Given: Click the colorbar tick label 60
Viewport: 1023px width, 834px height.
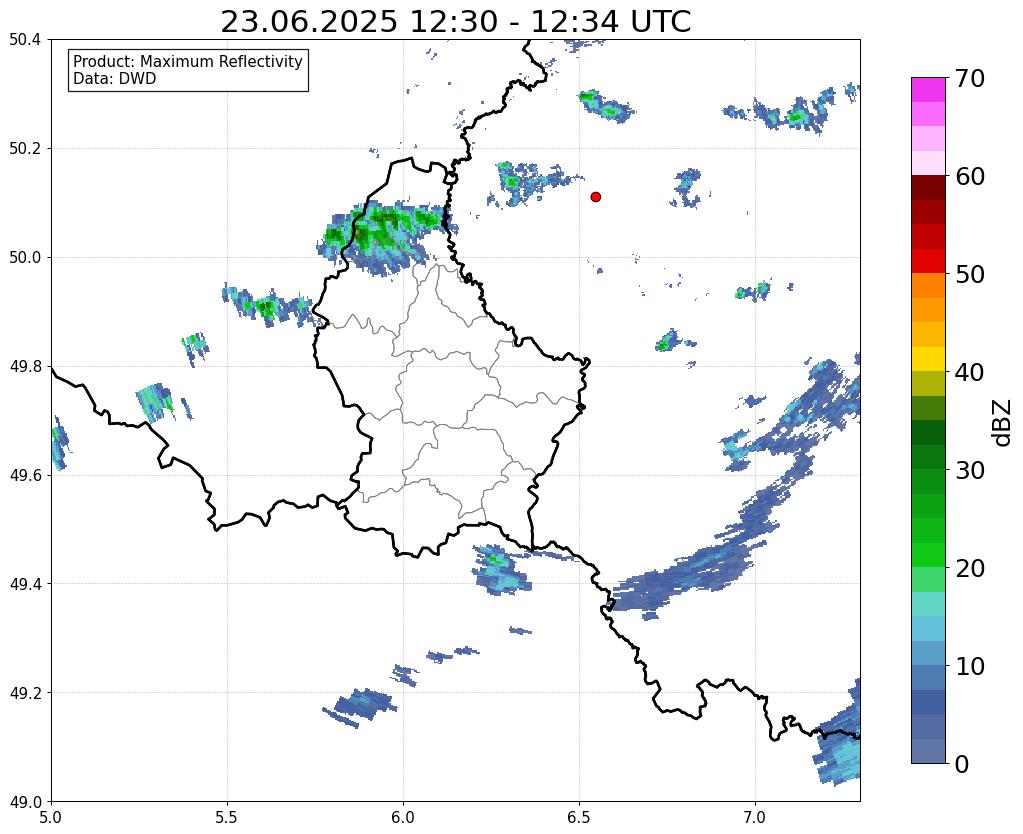Looking at the screenshot, I should tap(969, 176).
